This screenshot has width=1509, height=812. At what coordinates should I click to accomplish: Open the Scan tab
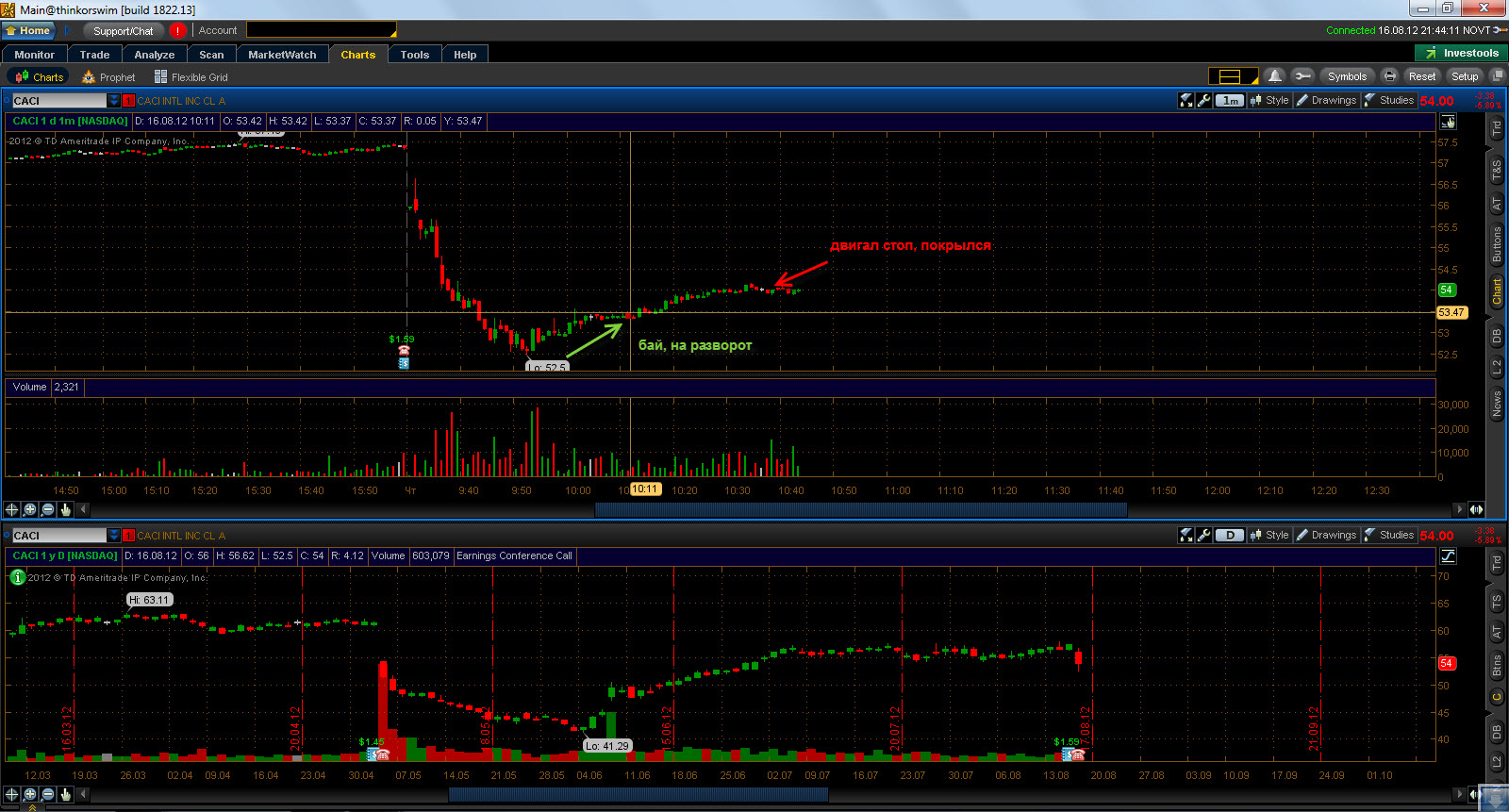click(211, 55)
